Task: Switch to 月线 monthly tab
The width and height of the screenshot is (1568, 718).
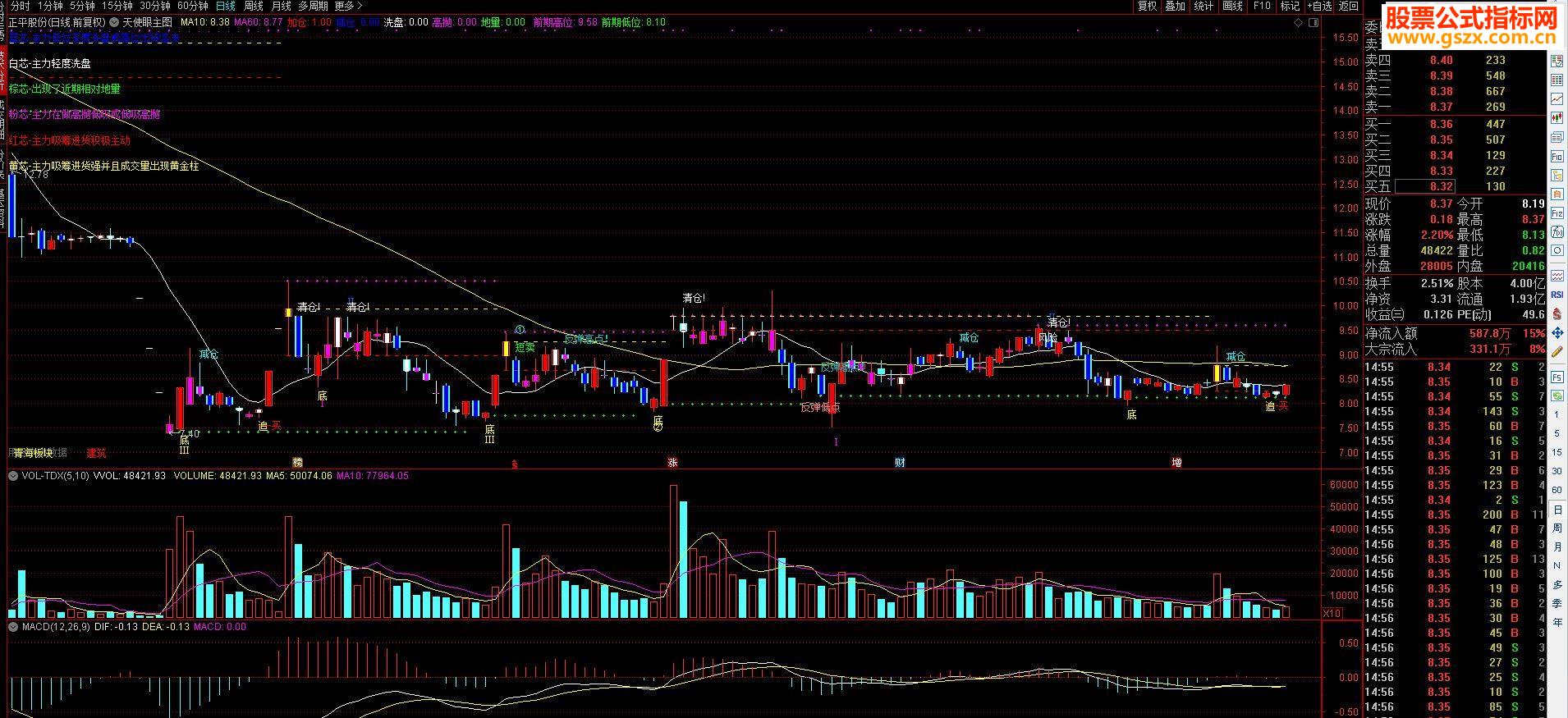Action: click(281, 6)
